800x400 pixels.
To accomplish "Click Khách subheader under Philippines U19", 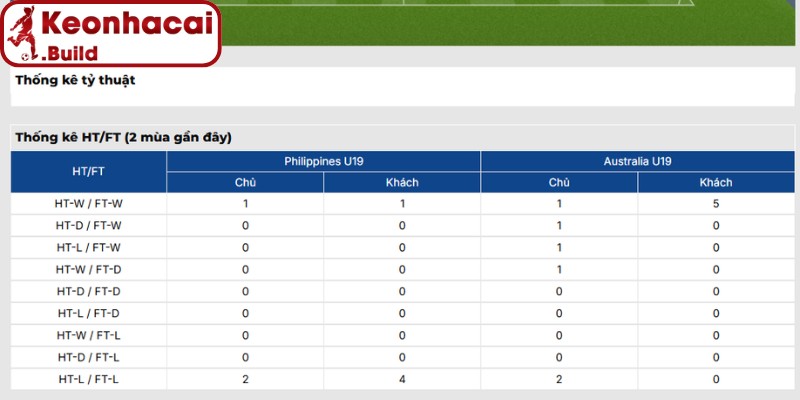I will point(402,182).
